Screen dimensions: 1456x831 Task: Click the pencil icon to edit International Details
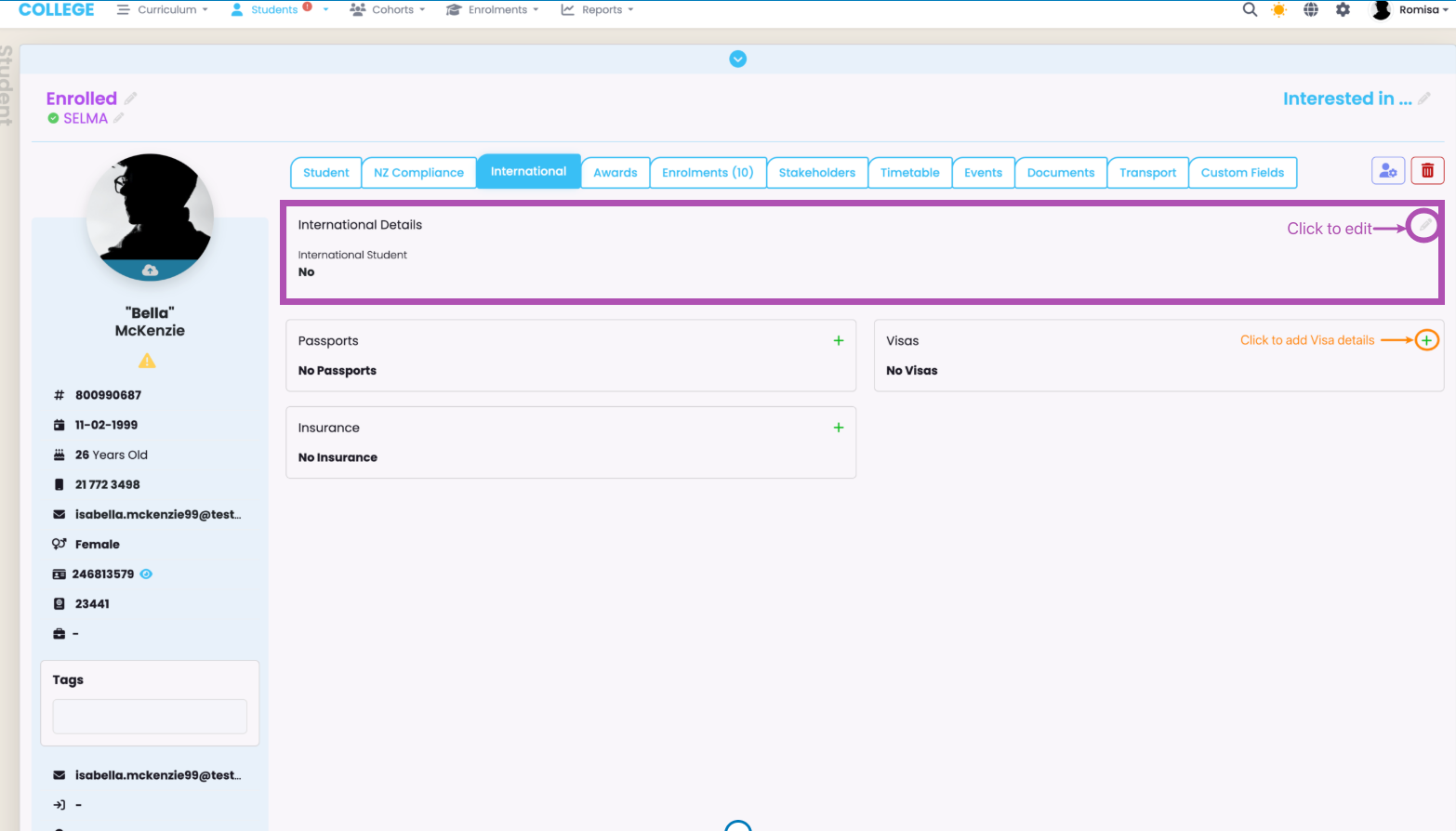pyautogui.click(x=1423, y=225)
